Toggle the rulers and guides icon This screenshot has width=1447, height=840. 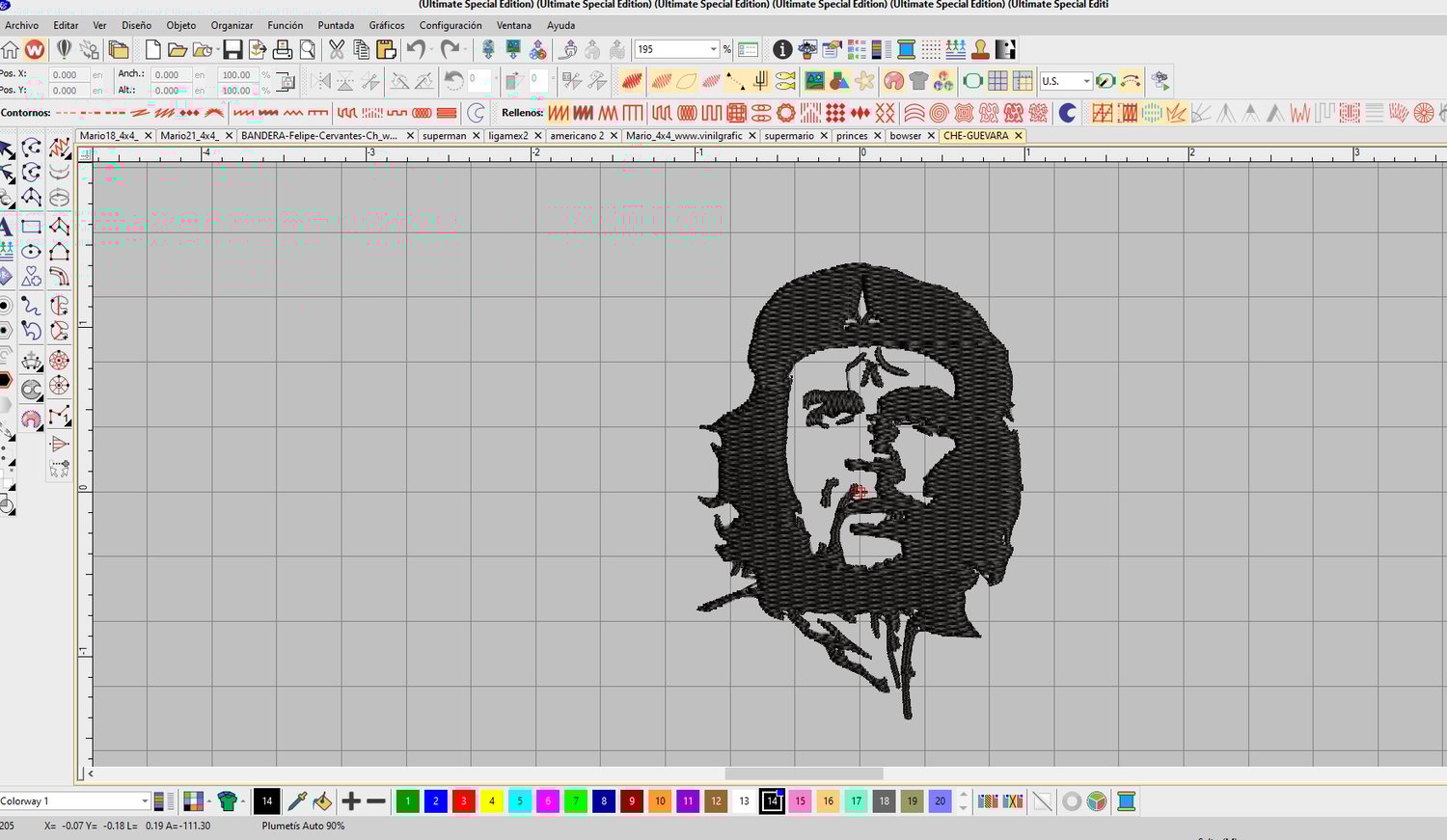(1023, 81)
